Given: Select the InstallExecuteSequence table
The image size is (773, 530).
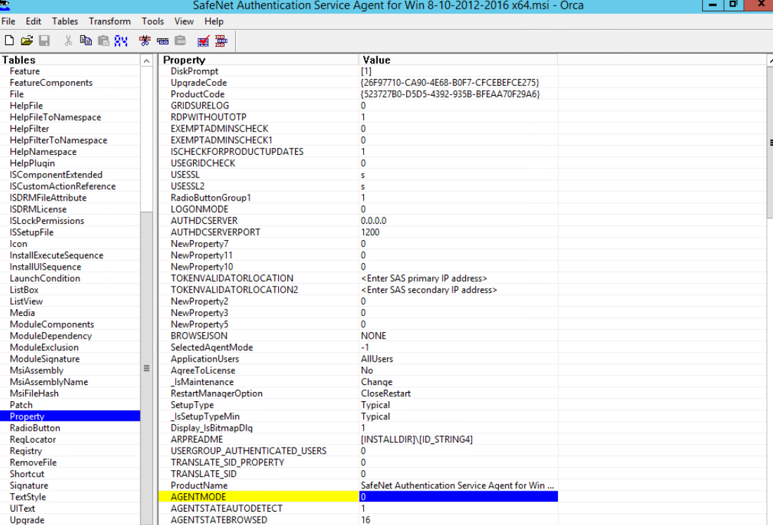Looking at the screenshot, I should (56, 255).
